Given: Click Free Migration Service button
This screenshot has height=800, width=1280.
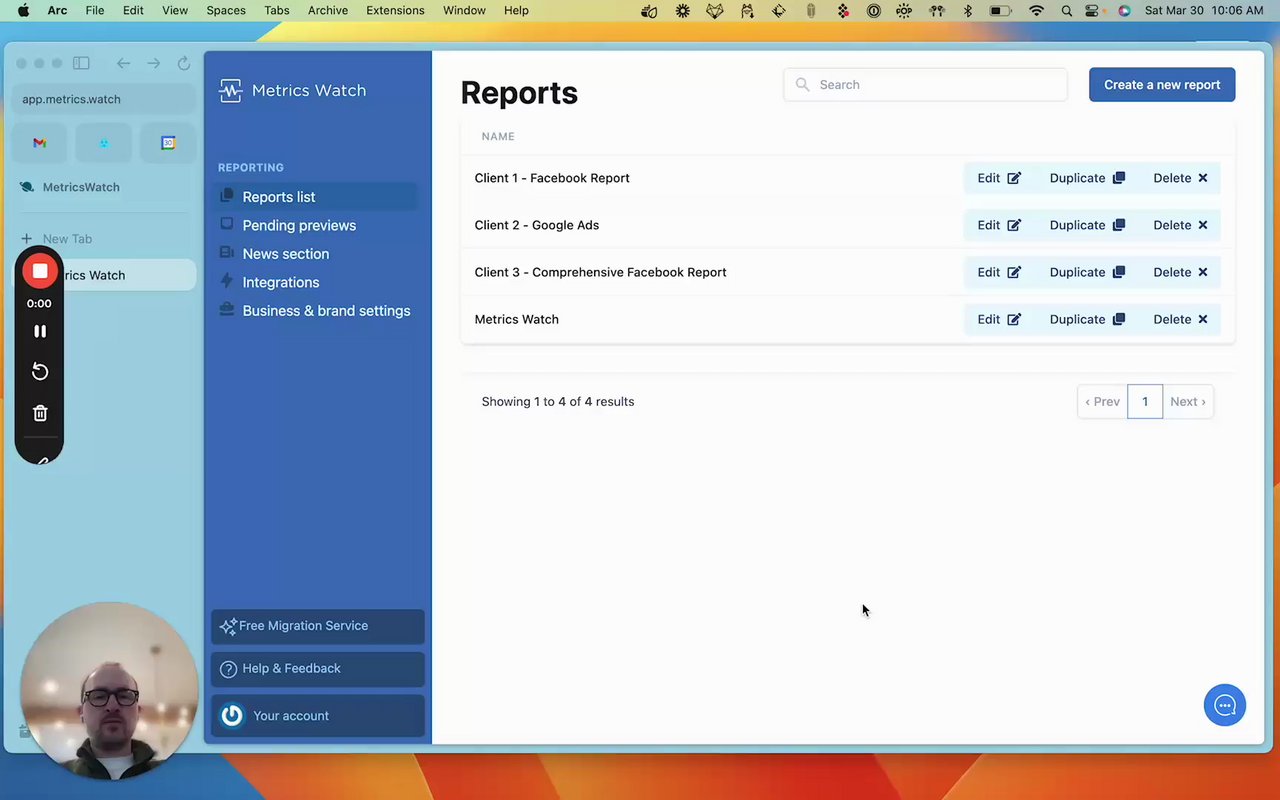Looking at the screenshot, I should 318,626.
